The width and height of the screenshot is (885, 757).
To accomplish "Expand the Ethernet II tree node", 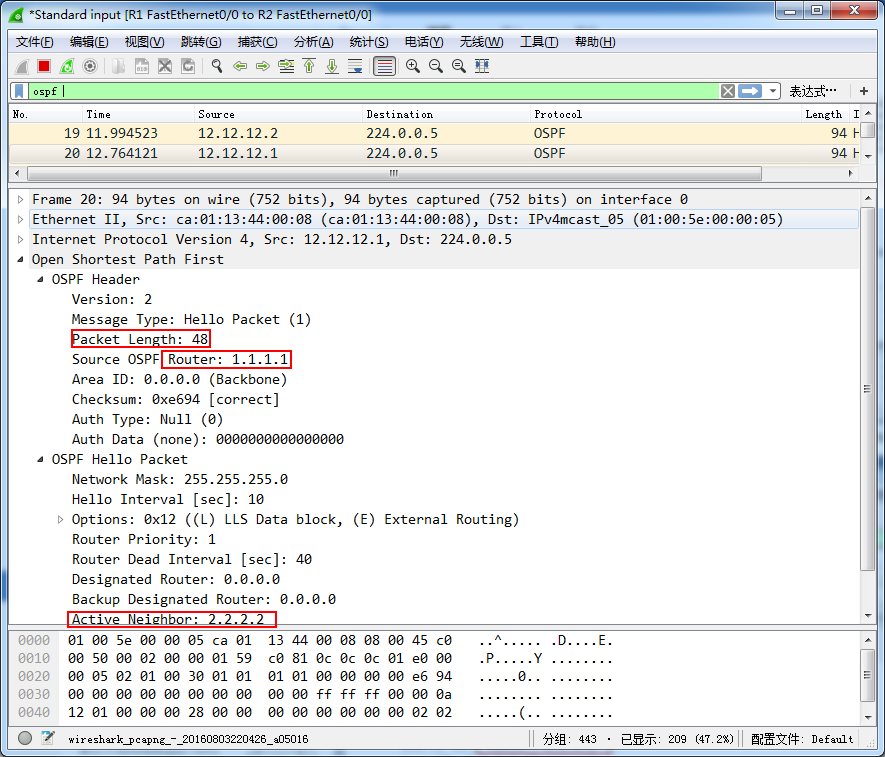I will click(x=20, y=219).
